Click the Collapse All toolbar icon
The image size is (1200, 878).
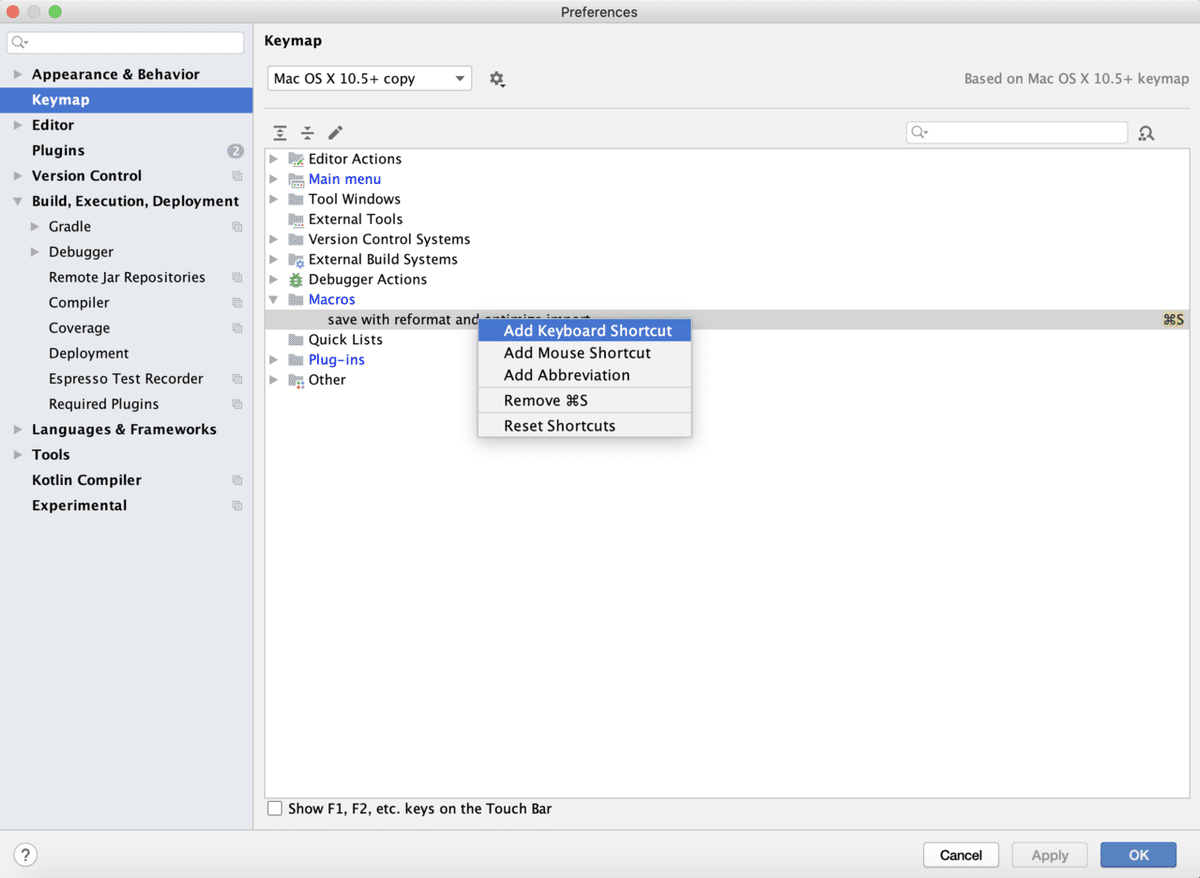308,133
